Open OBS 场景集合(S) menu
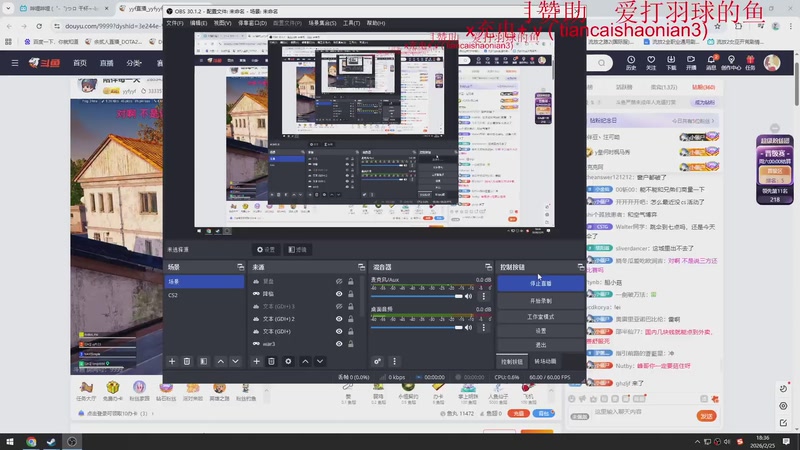 322,23
